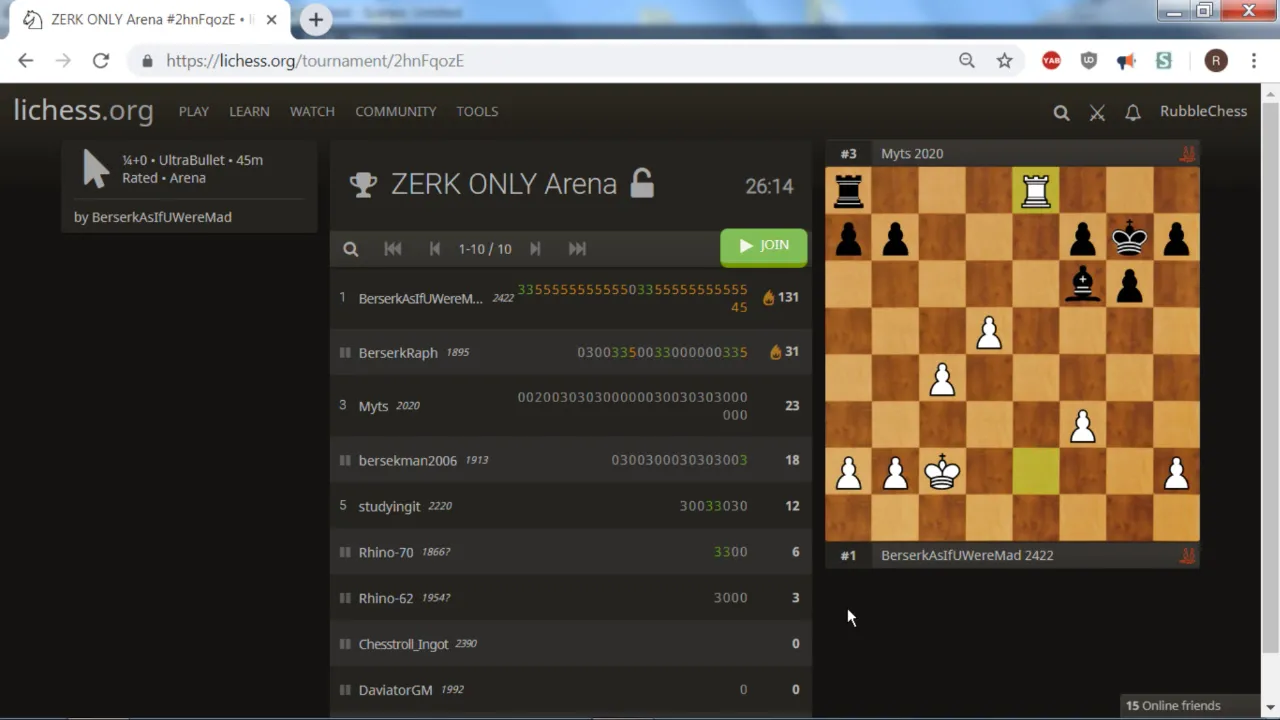Screen dimensions: 1280x720
Task: Click pause icon beside Chesstroll_Ingot
Action: 345,645
